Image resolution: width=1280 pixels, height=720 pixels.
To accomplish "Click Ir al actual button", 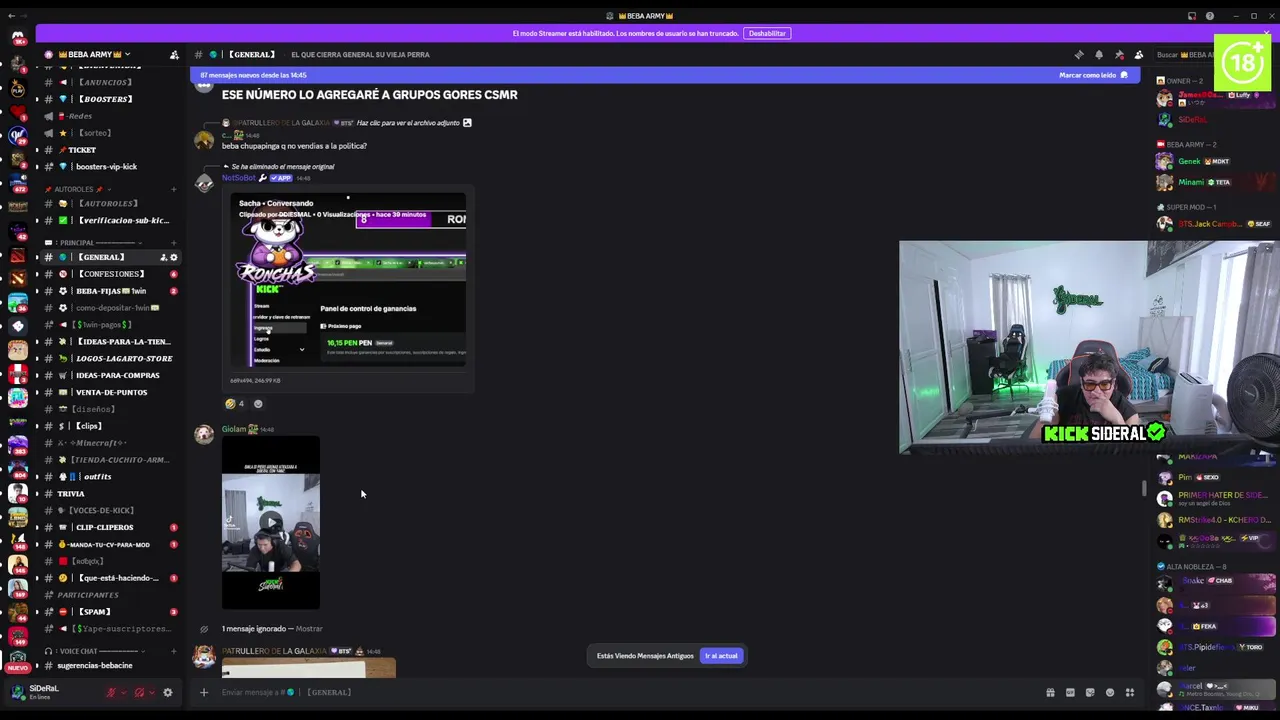I will click(721, 656).
